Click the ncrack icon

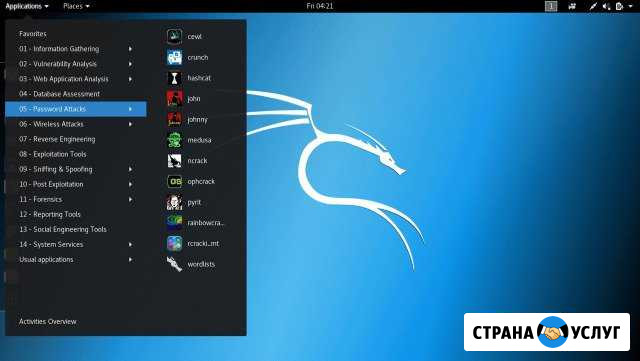tap(175, 160)
